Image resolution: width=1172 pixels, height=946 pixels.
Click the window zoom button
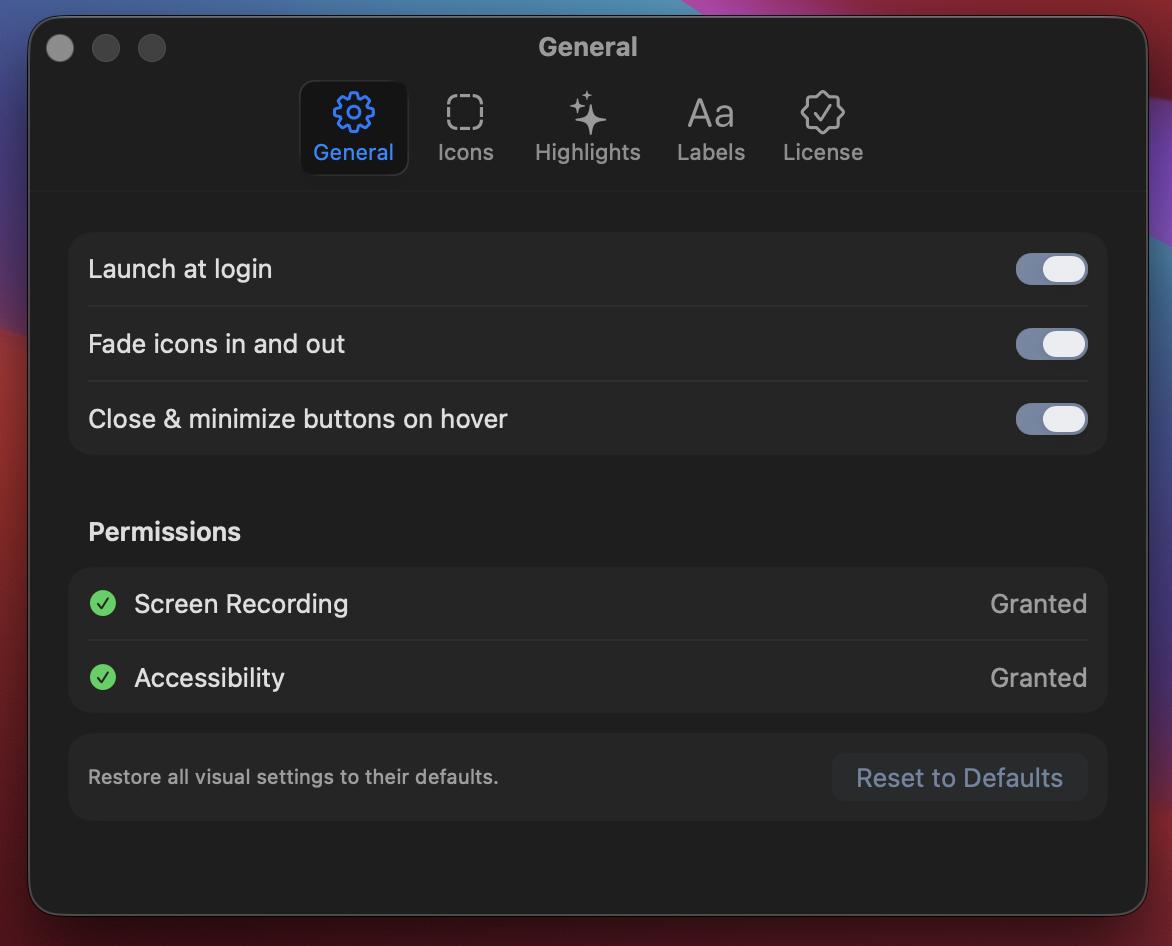[x=152, y=48]
